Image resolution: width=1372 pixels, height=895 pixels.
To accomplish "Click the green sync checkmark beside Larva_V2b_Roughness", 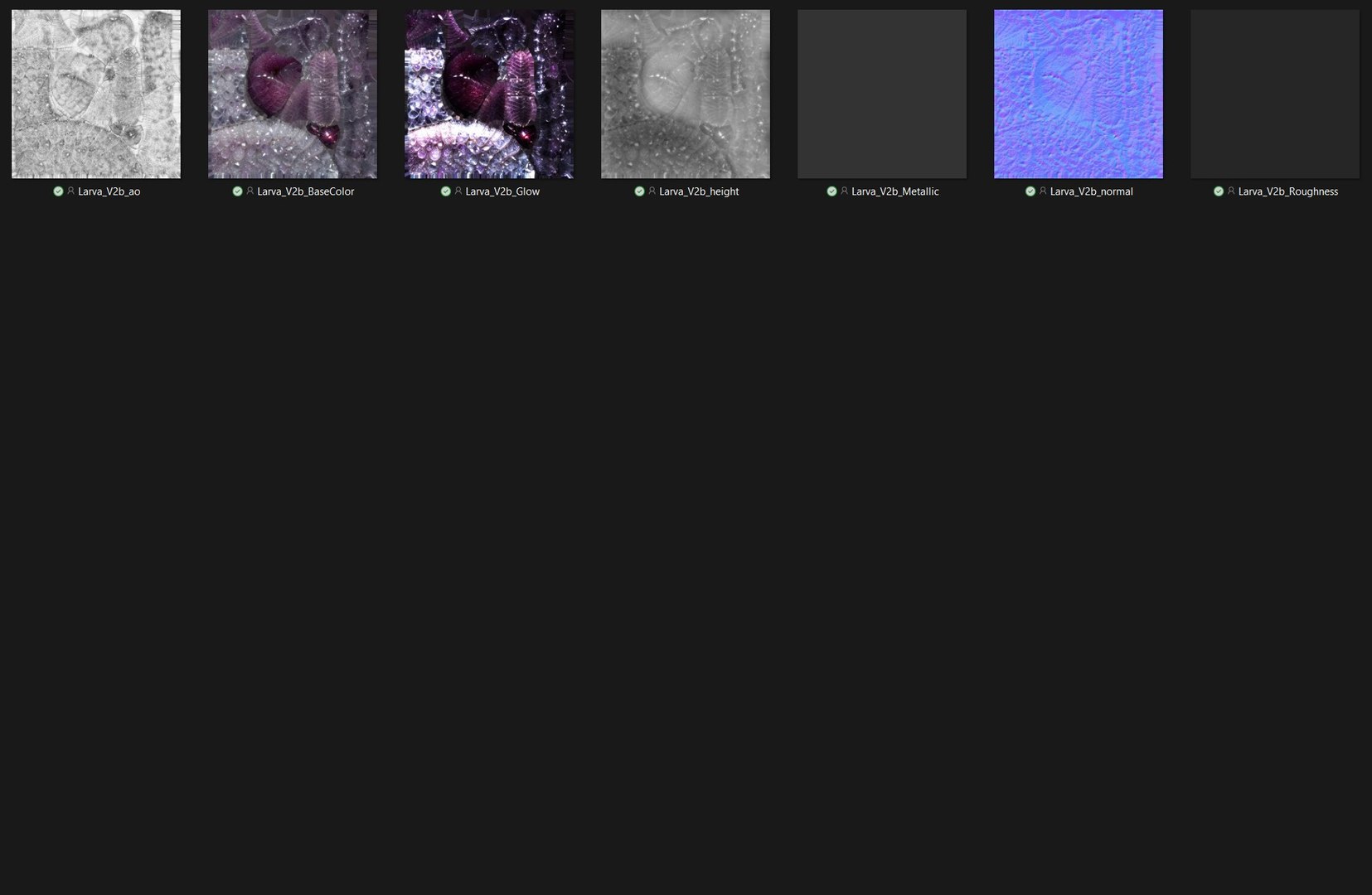I will coord(1219,191).
